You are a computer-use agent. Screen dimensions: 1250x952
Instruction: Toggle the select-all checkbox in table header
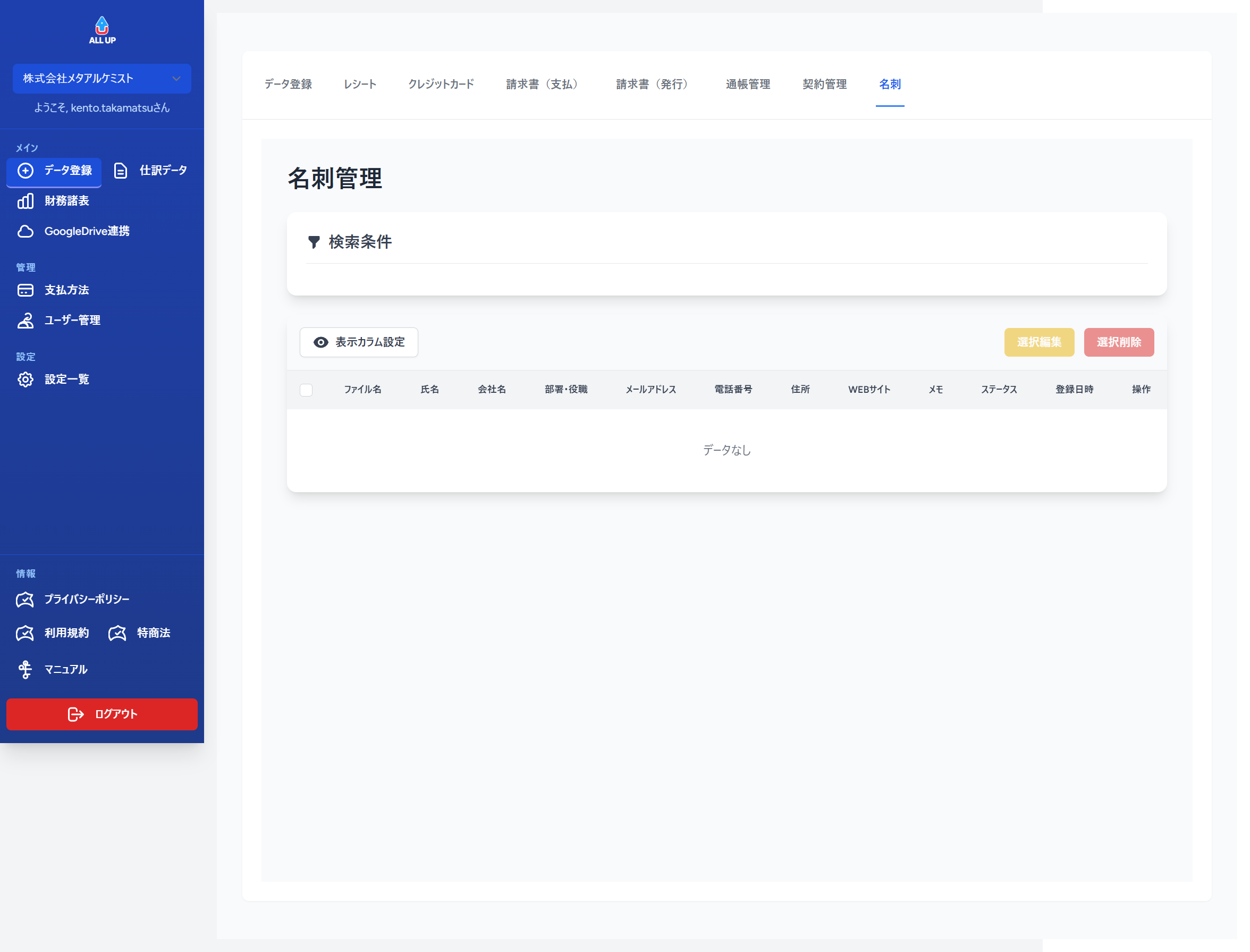tap(306, 390)
